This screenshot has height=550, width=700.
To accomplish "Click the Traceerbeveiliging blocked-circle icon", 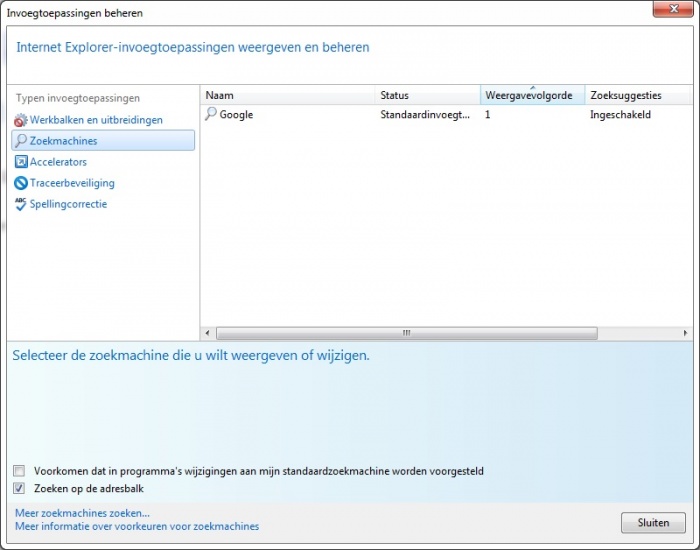I will pos(21,183).
